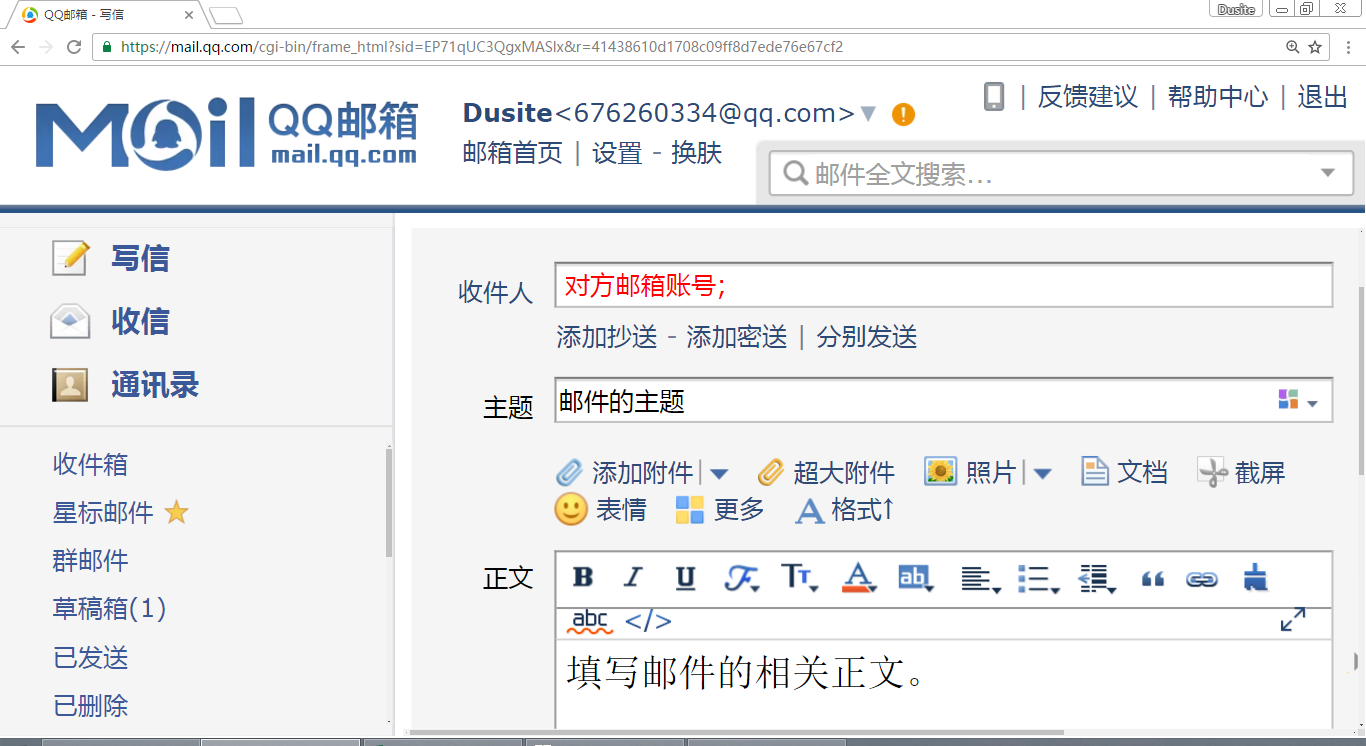Insert a blockquote in body
Screen dimensions: 1366x746
[1153, 579]
